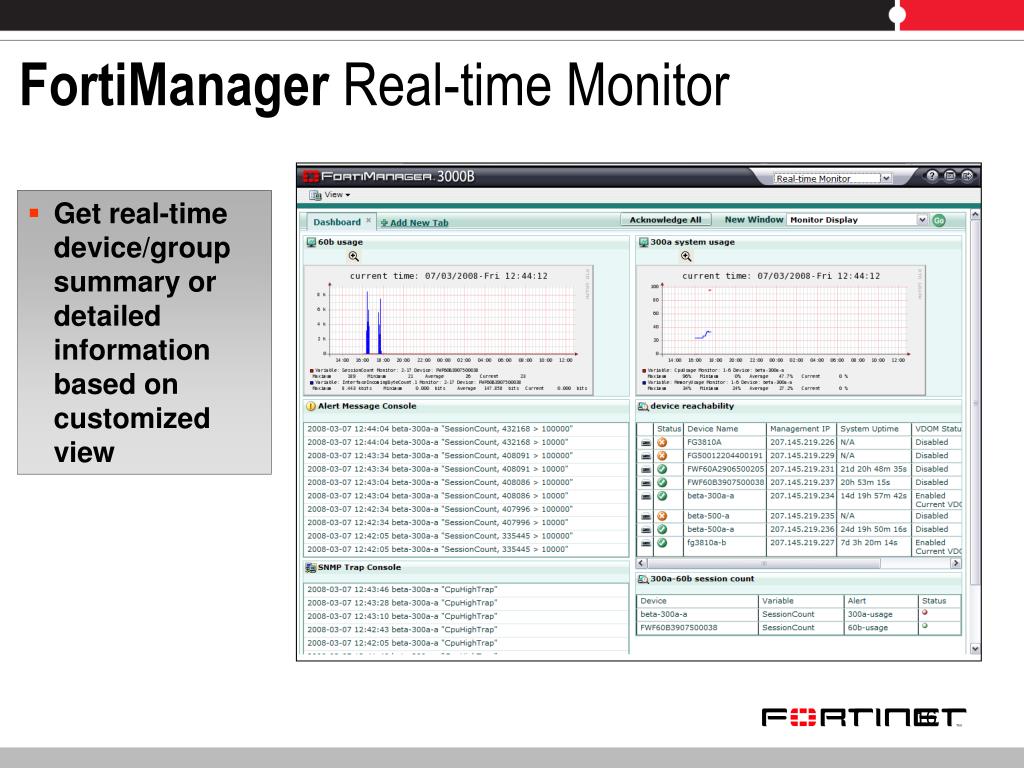Close the Dashboard tab

tap(368, 221)
